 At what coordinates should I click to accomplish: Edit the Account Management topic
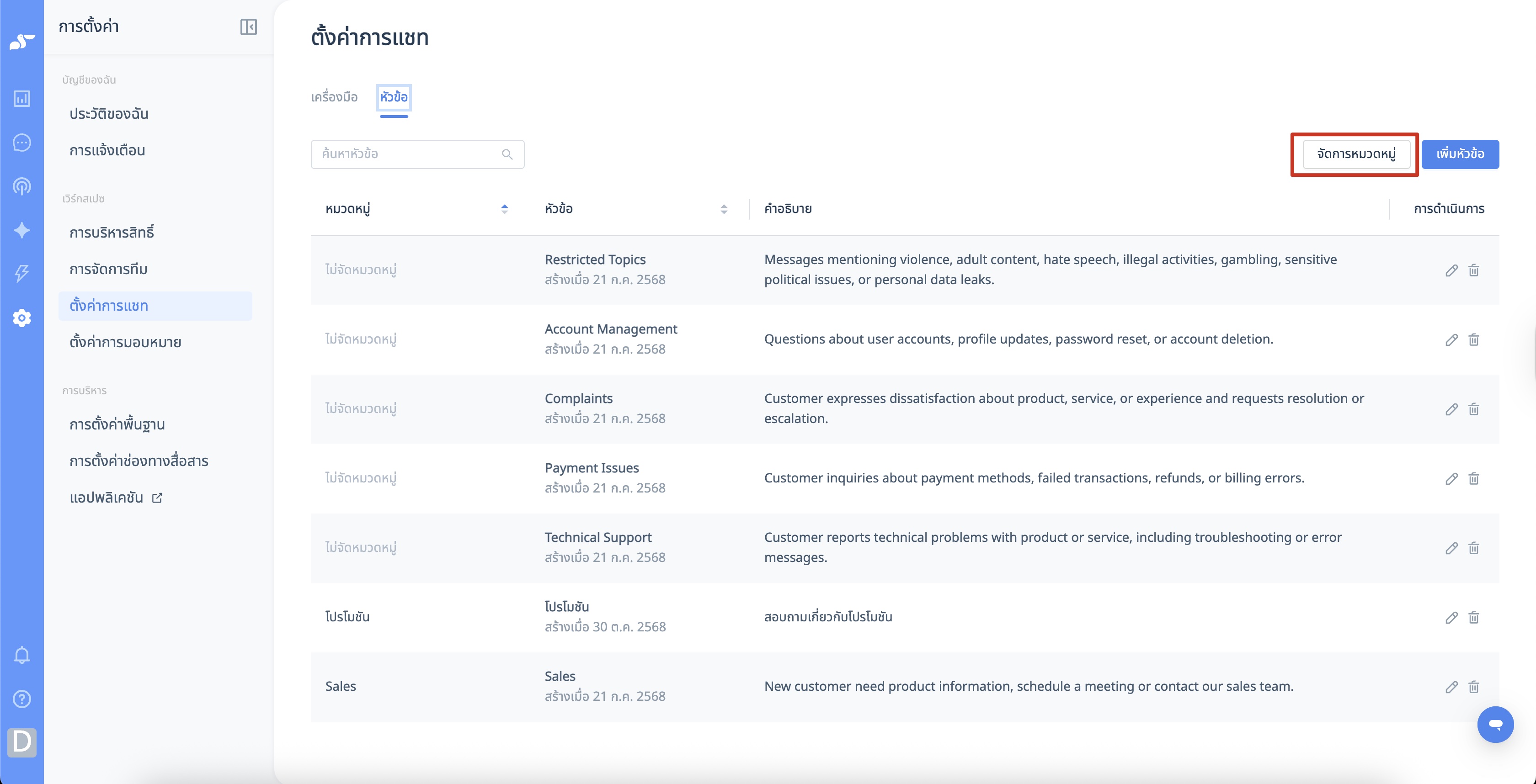tap(1451, 339)
